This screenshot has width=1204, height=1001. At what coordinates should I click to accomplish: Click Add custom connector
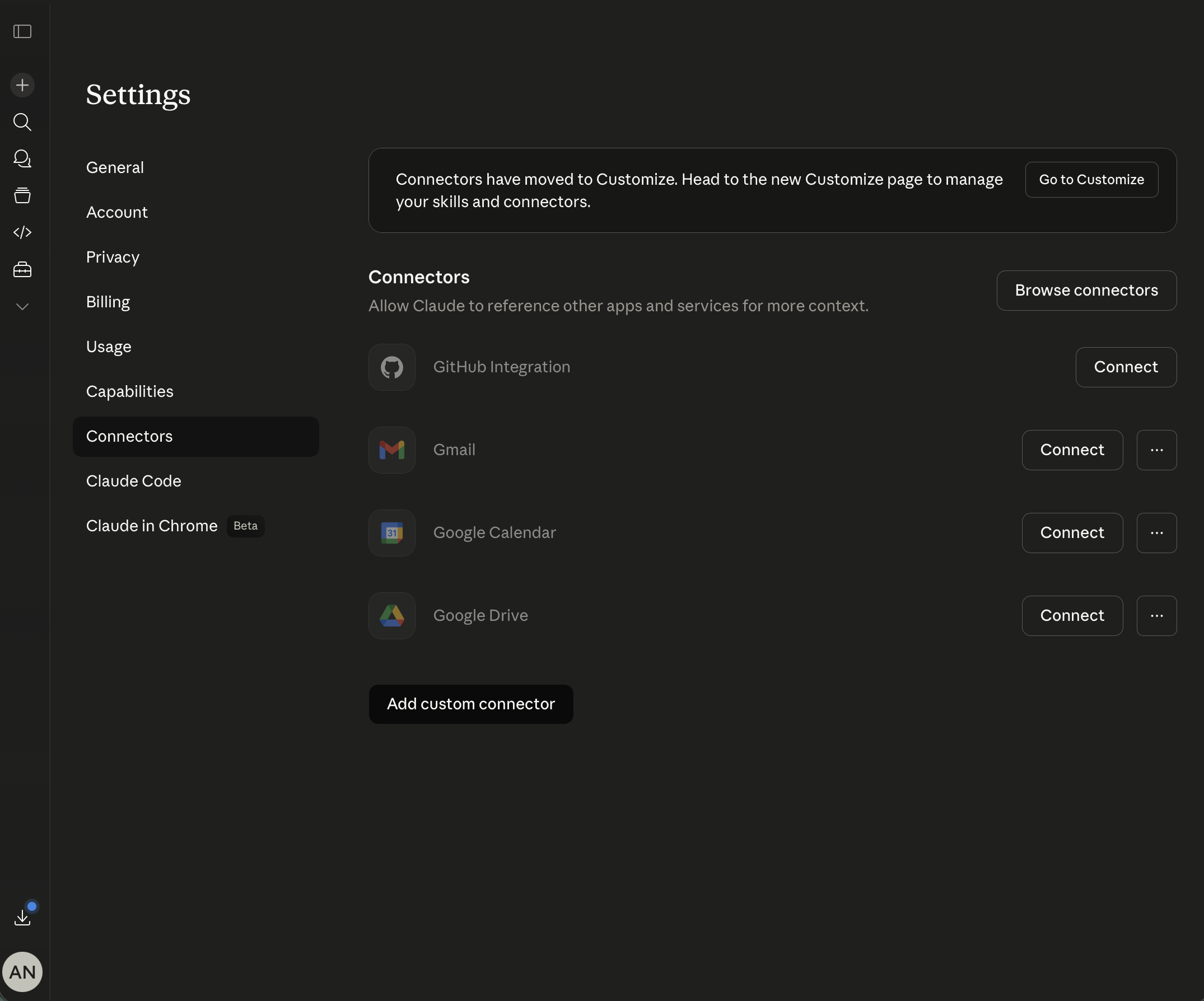471,704
